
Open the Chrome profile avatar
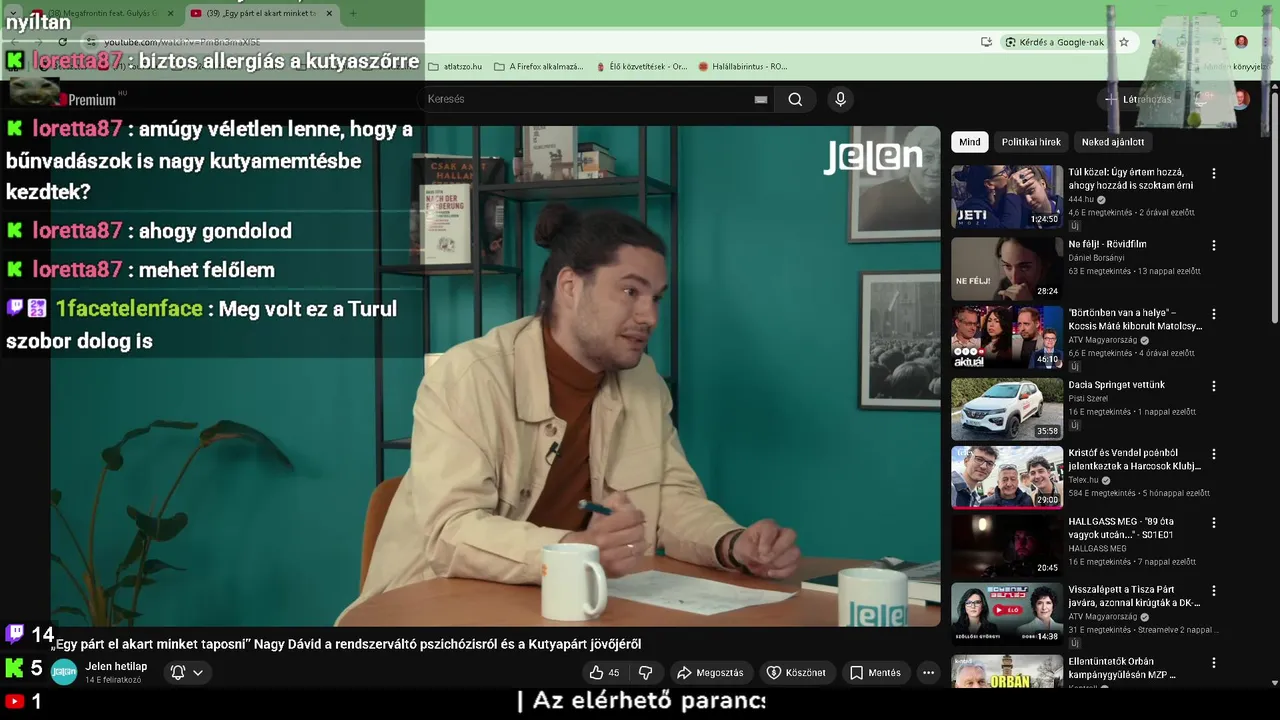tap(1241, 42)
